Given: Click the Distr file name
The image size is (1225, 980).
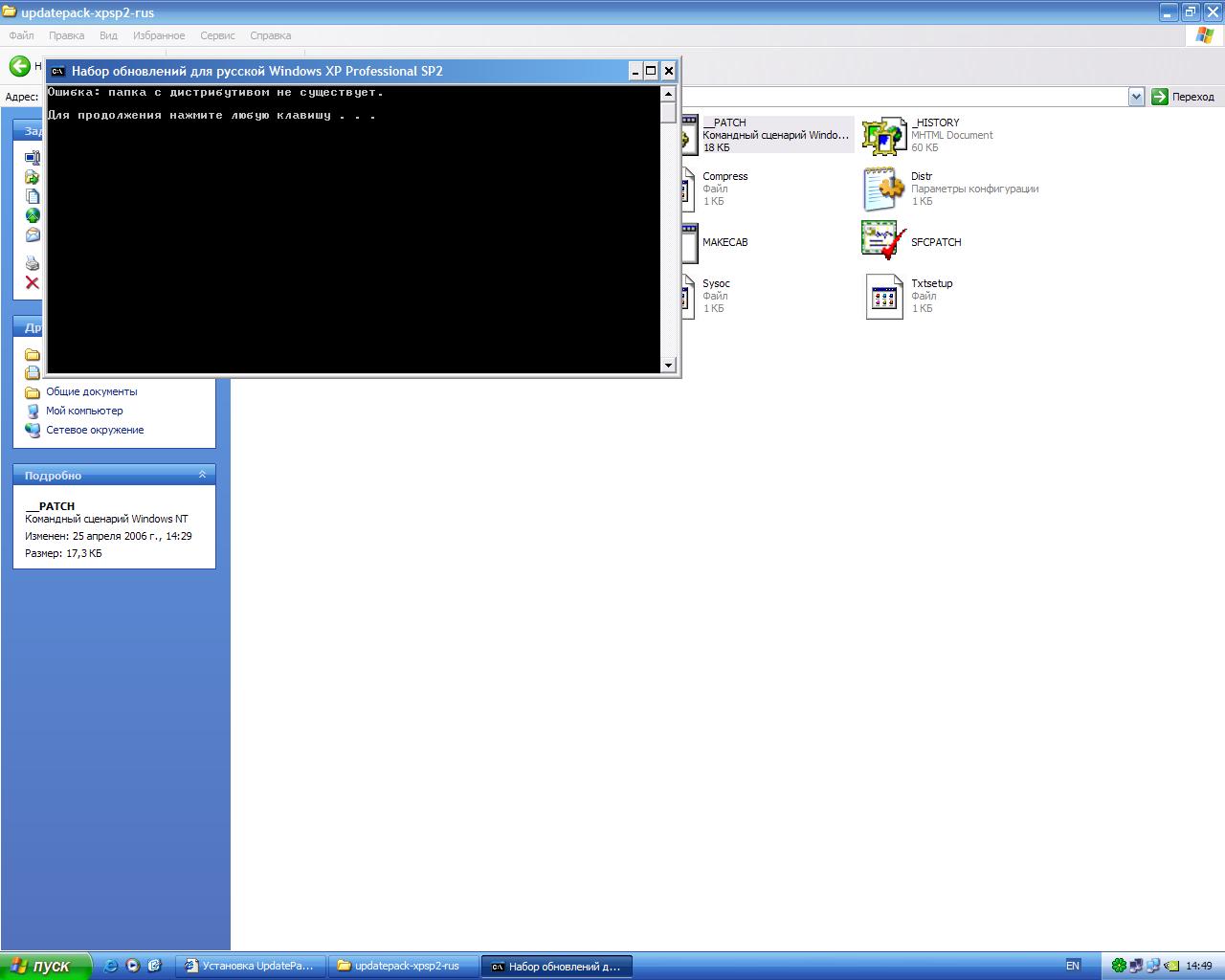Looking at the screenshot, I should coord(922,176).
